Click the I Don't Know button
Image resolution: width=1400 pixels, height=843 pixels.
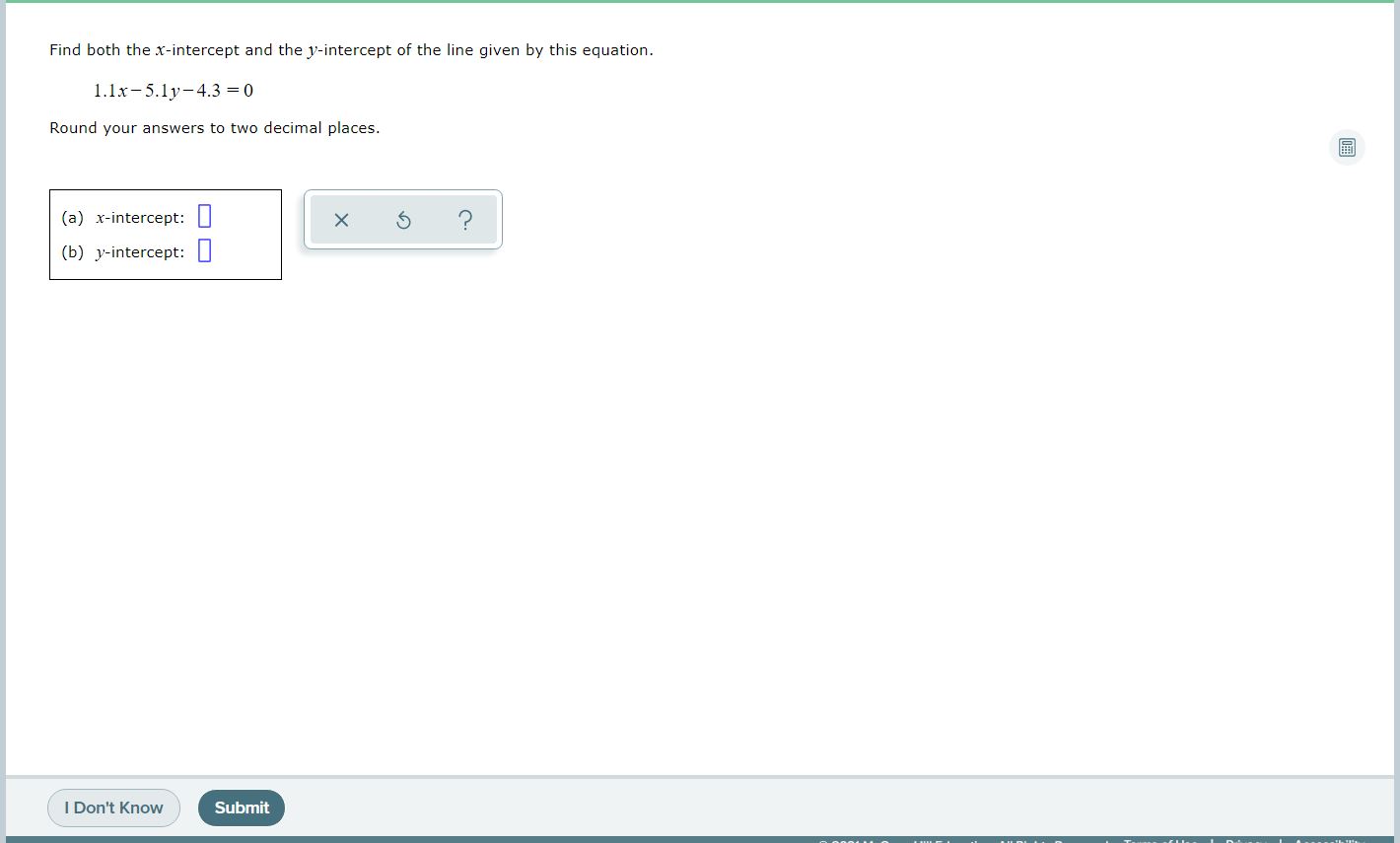point(113,808)
